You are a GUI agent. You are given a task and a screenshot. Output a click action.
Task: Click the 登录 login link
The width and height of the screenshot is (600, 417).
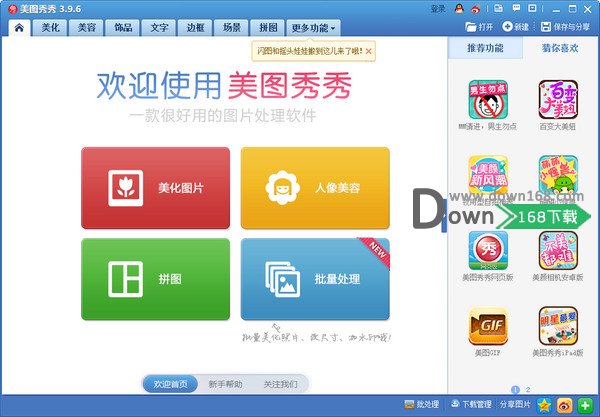438,9
